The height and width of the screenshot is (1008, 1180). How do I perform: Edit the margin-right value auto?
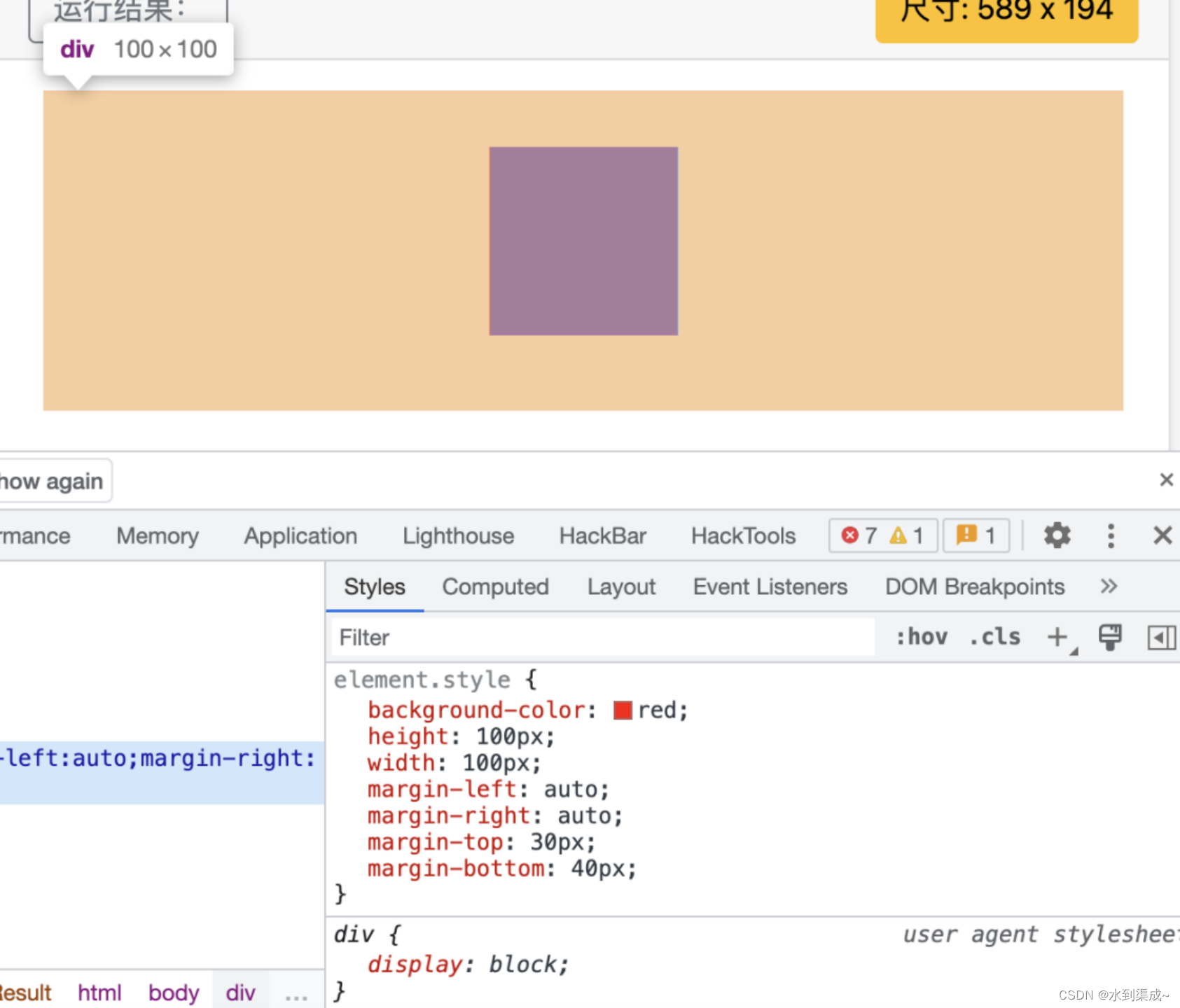584,816
